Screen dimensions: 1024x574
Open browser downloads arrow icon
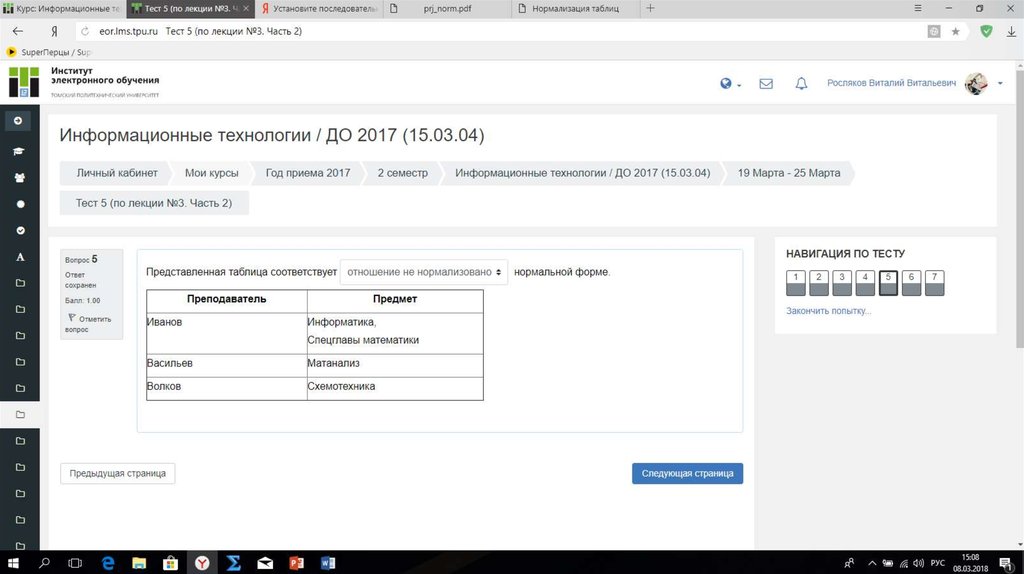click(x=1011, y=31)
